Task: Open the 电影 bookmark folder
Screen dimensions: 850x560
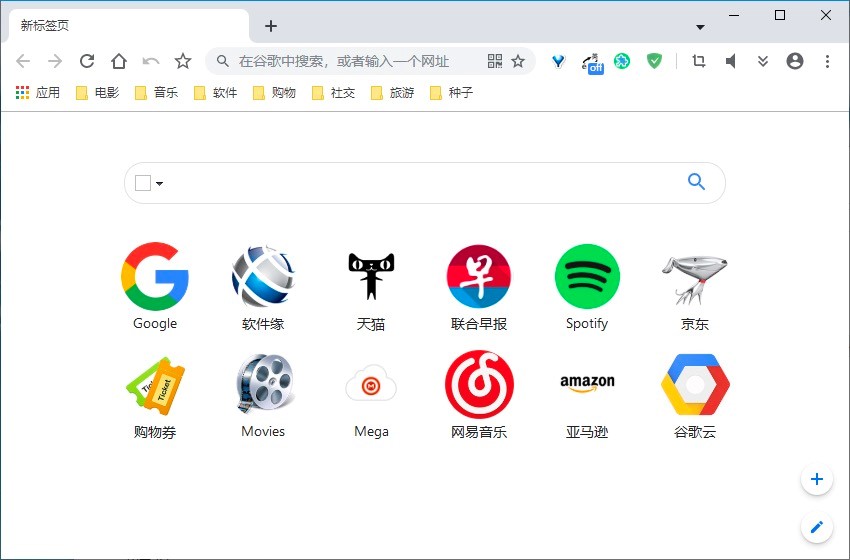Action: 98,93
